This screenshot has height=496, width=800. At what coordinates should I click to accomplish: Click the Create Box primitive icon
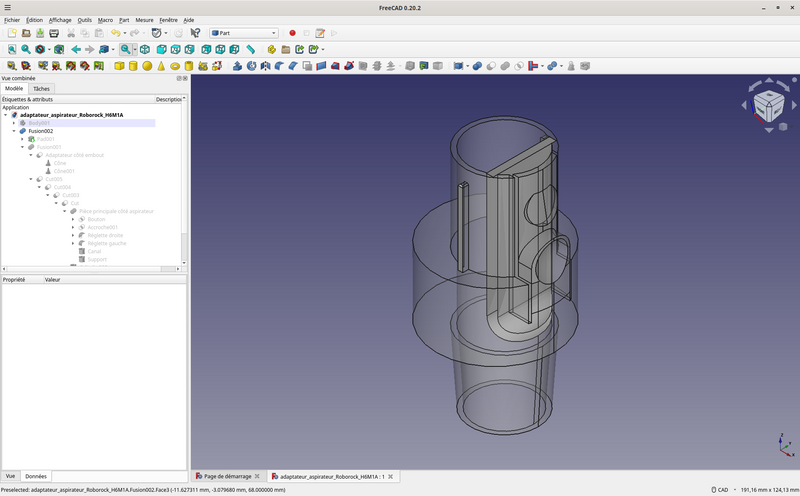(x=119, y=66)
